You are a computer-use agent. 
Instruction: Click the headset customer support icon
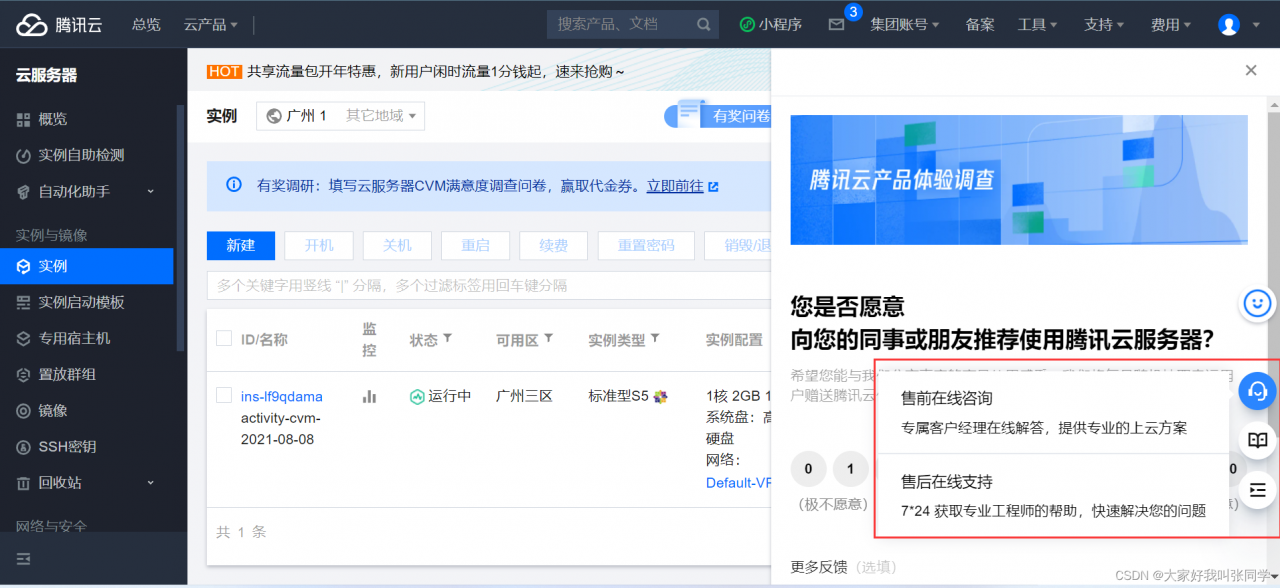point(1258,391)
